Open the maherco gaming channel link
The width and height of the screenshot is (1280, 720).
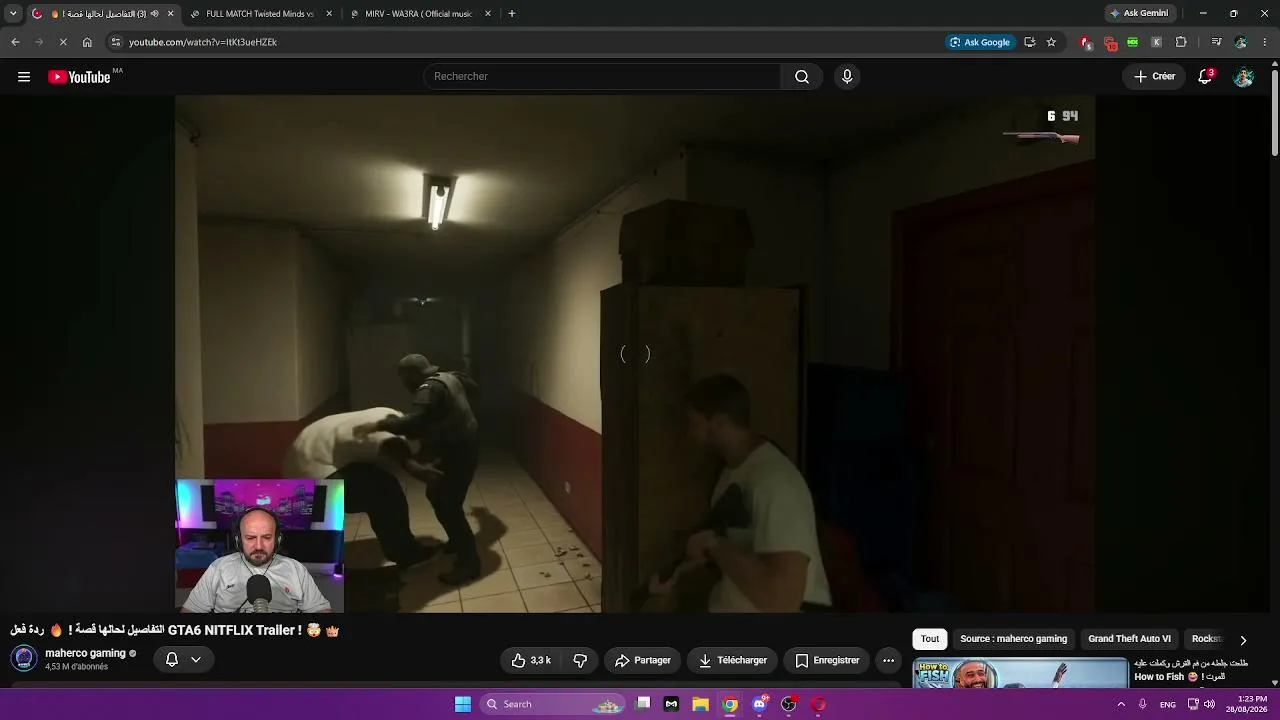tap(85, 653)
